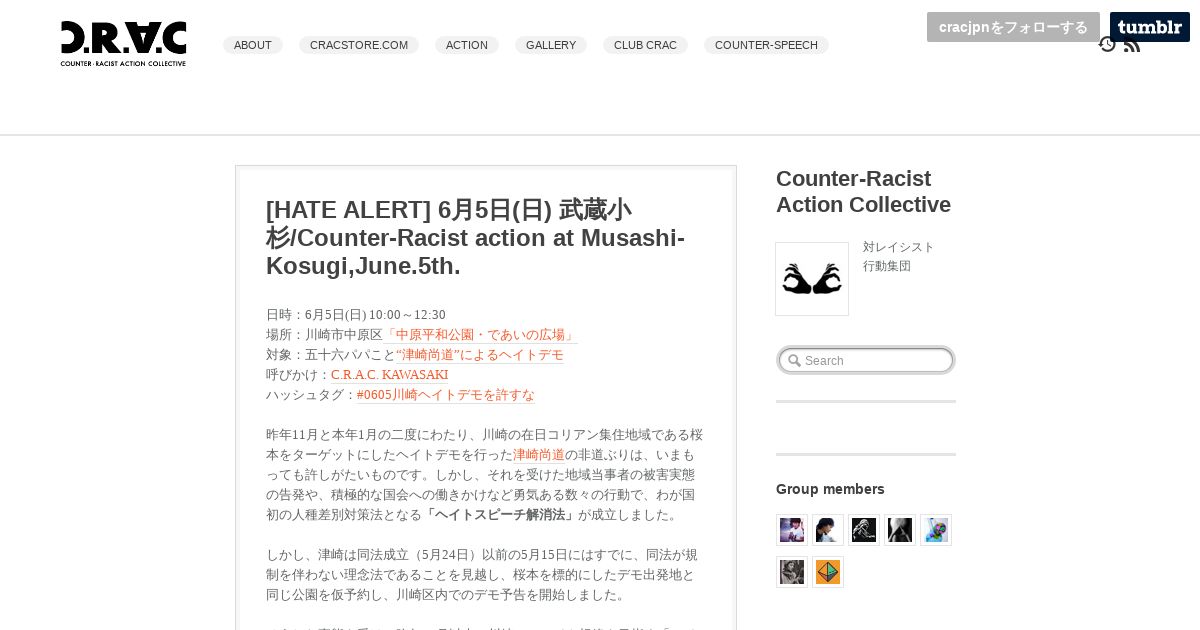Click the C.R.A.C. logo in header
The width and height of the screenshot is (1200, 630).
[123, 44]
